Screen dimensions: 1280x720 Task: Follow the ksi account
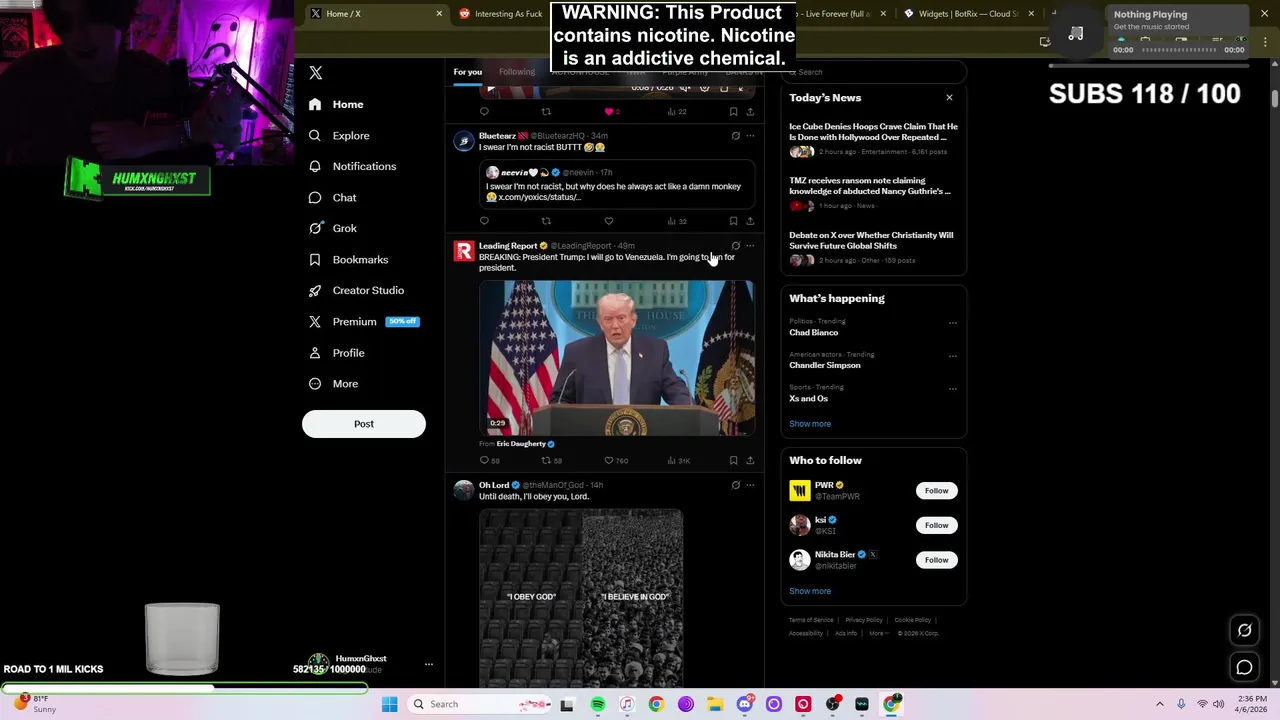[x=936, y=525]
